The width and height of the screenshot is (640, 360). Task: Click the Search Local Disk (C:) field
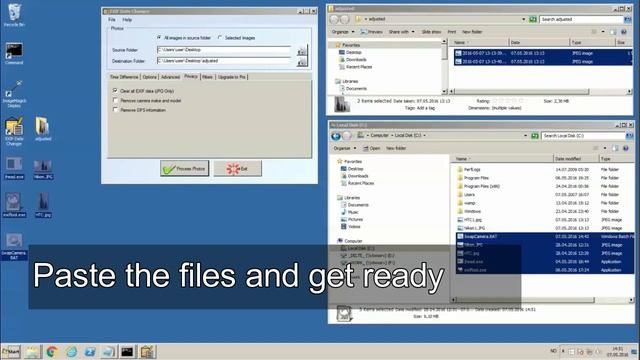pos(582,136)
